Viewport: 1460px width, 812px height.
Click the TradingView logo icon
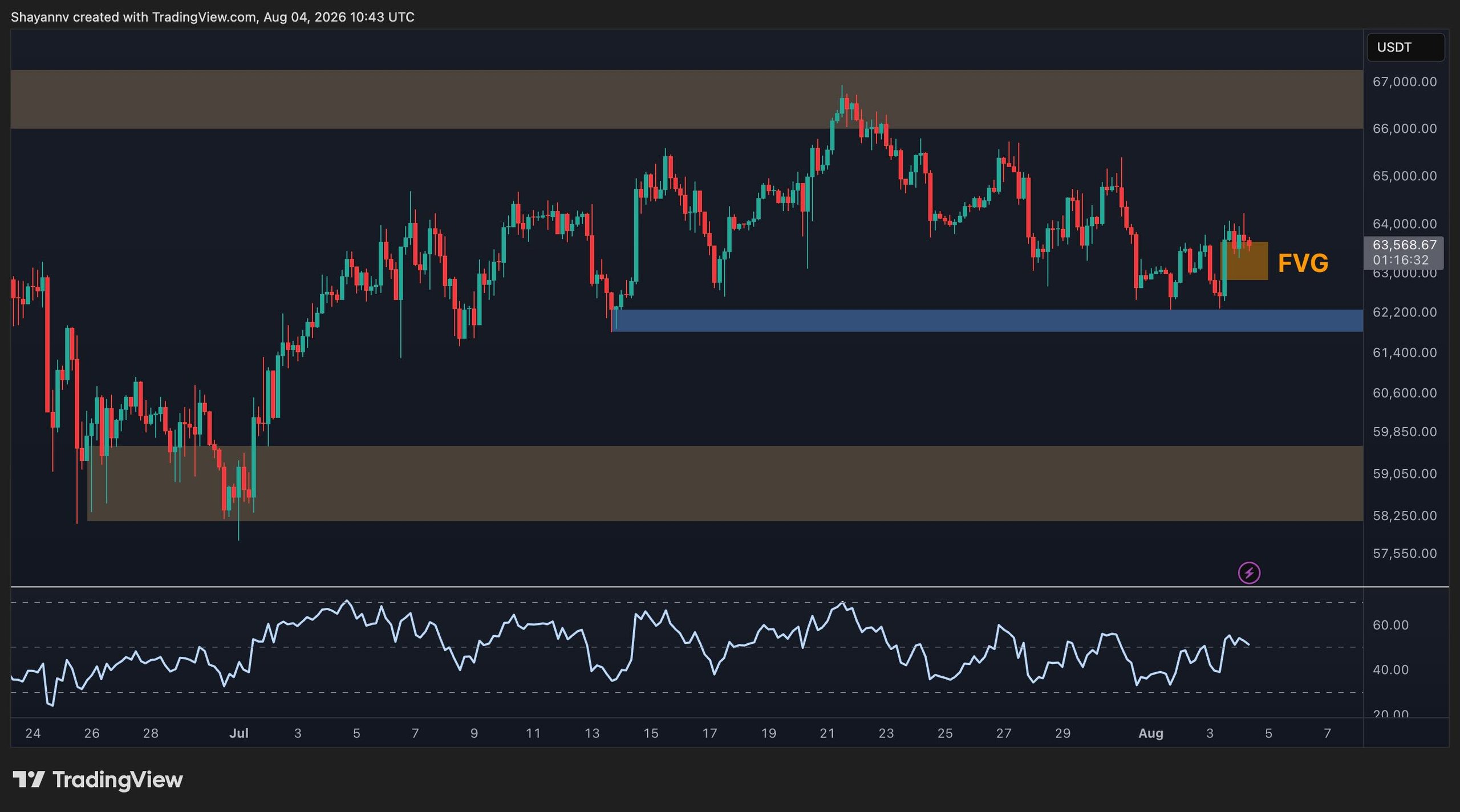point(29,779)
